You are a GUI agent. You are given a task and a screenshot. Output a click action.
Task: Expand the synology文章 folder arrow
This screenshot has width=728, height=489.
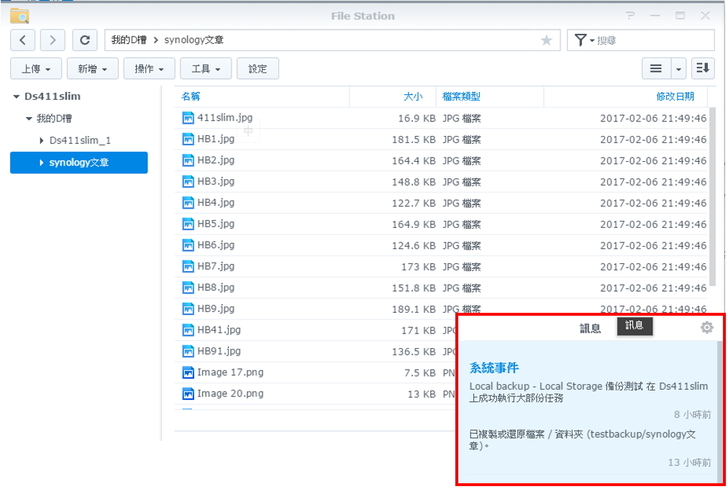(x=41, y=163)
